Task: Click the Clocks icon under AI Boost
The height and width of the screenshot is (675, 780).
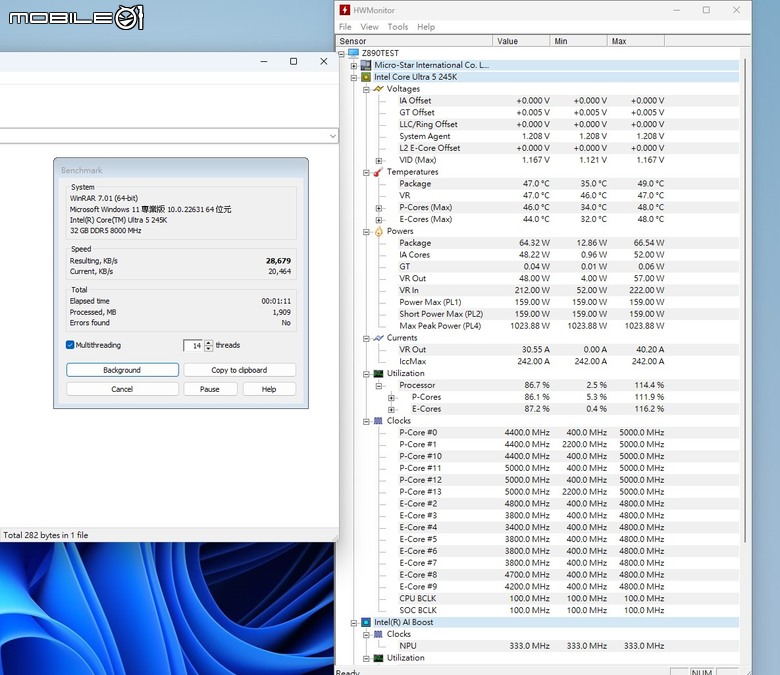Action: tap(379, 634)
